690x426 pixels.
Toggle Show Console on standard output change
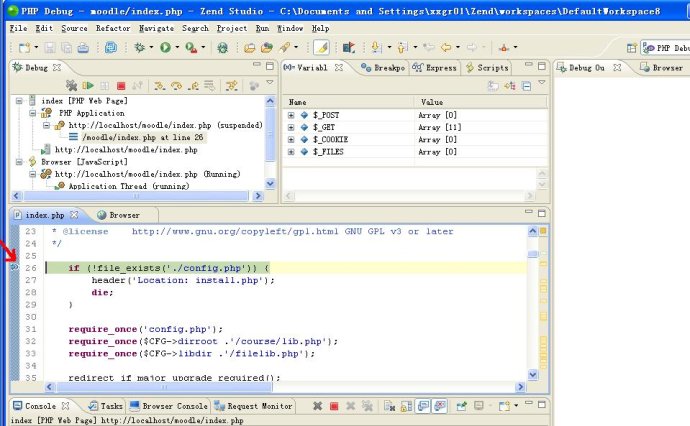click(x=423, y=406)
